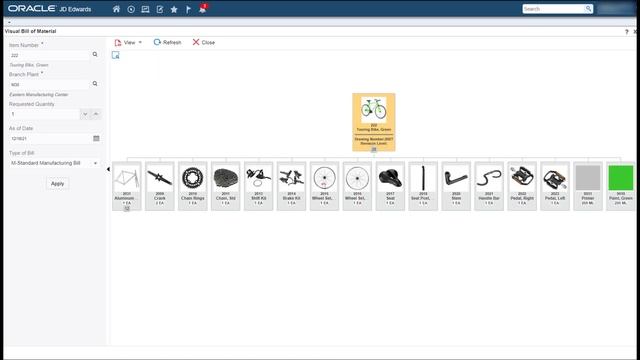
Task: Select the Seat saddle component card
Action: click(390, 186)
